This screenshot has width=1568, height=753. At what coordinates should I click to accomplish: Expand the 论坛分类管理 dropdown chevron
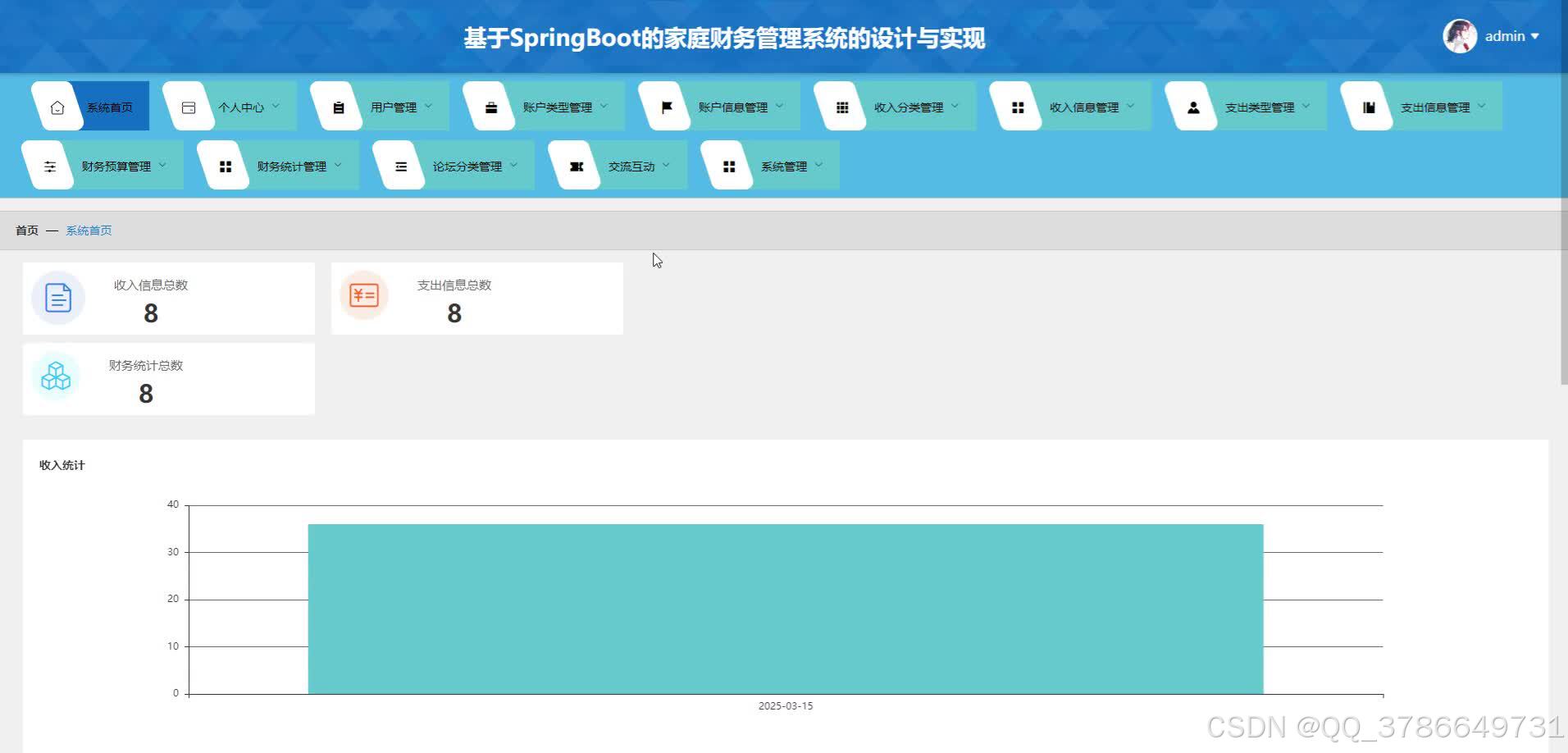point(515,165)
